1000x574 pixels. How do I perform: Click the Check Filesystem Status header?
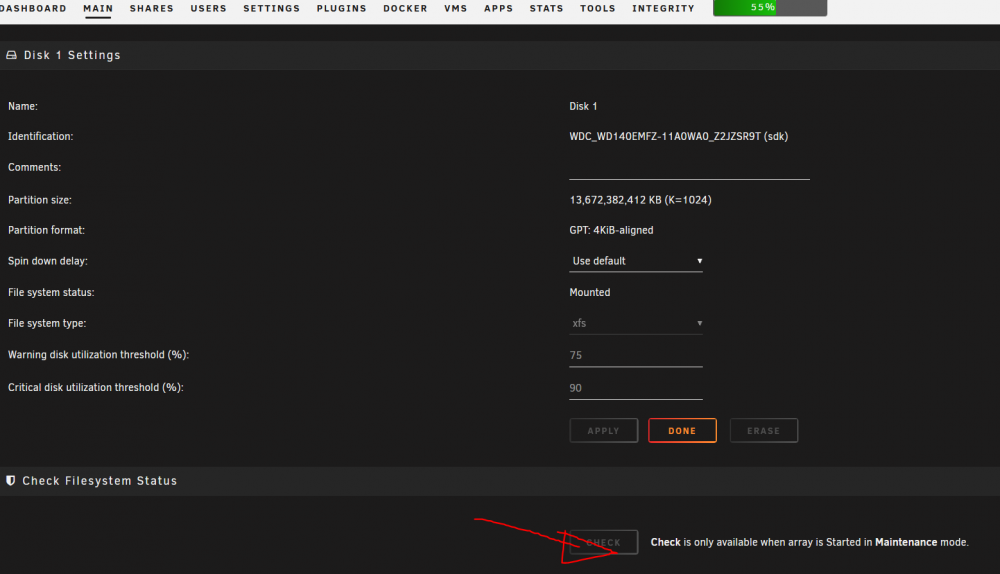point(99,481)
